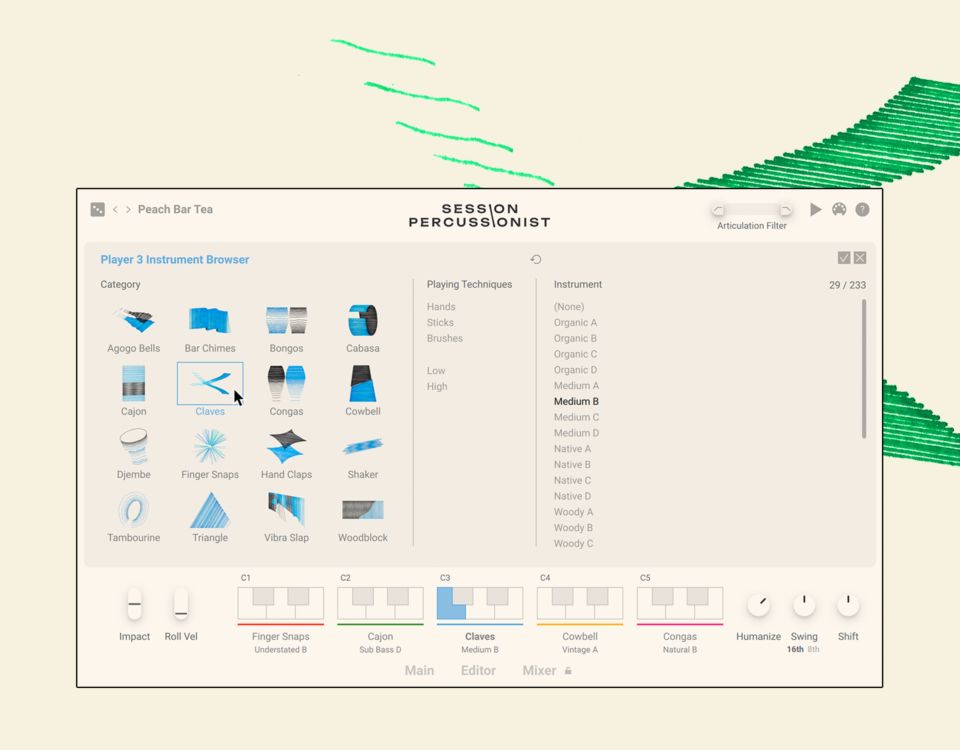
Task: Switch to the Editor tab
Action: [478, 671]
